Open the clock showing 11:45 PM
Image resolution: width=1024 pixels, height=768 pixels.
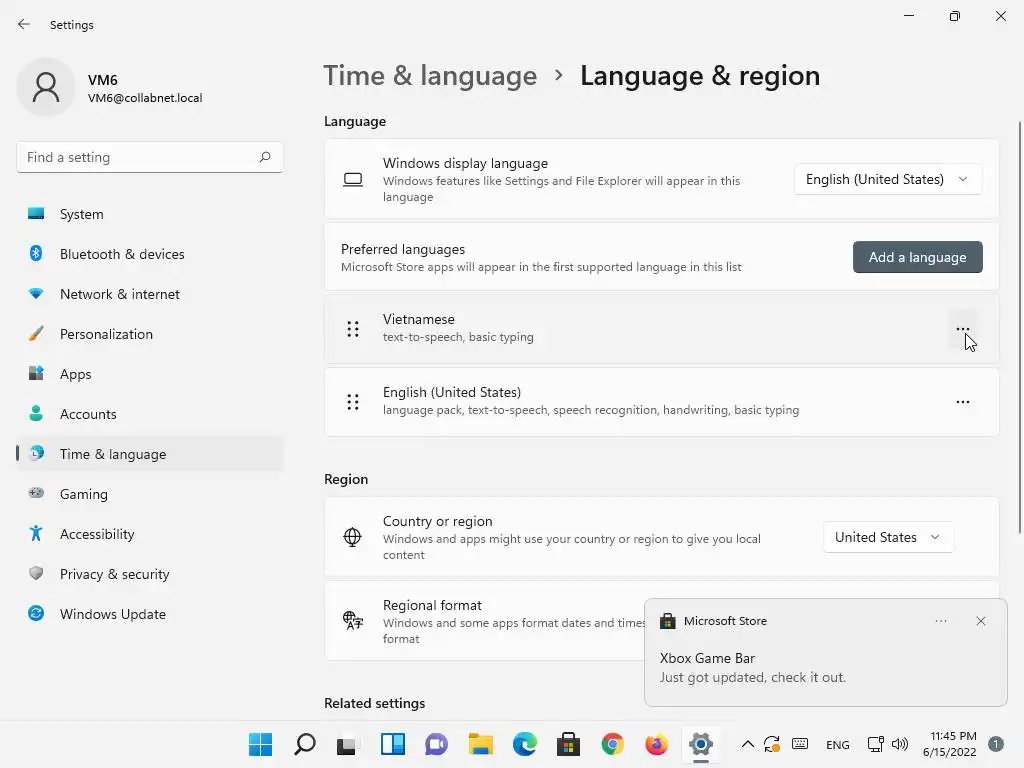pos(949,744)
